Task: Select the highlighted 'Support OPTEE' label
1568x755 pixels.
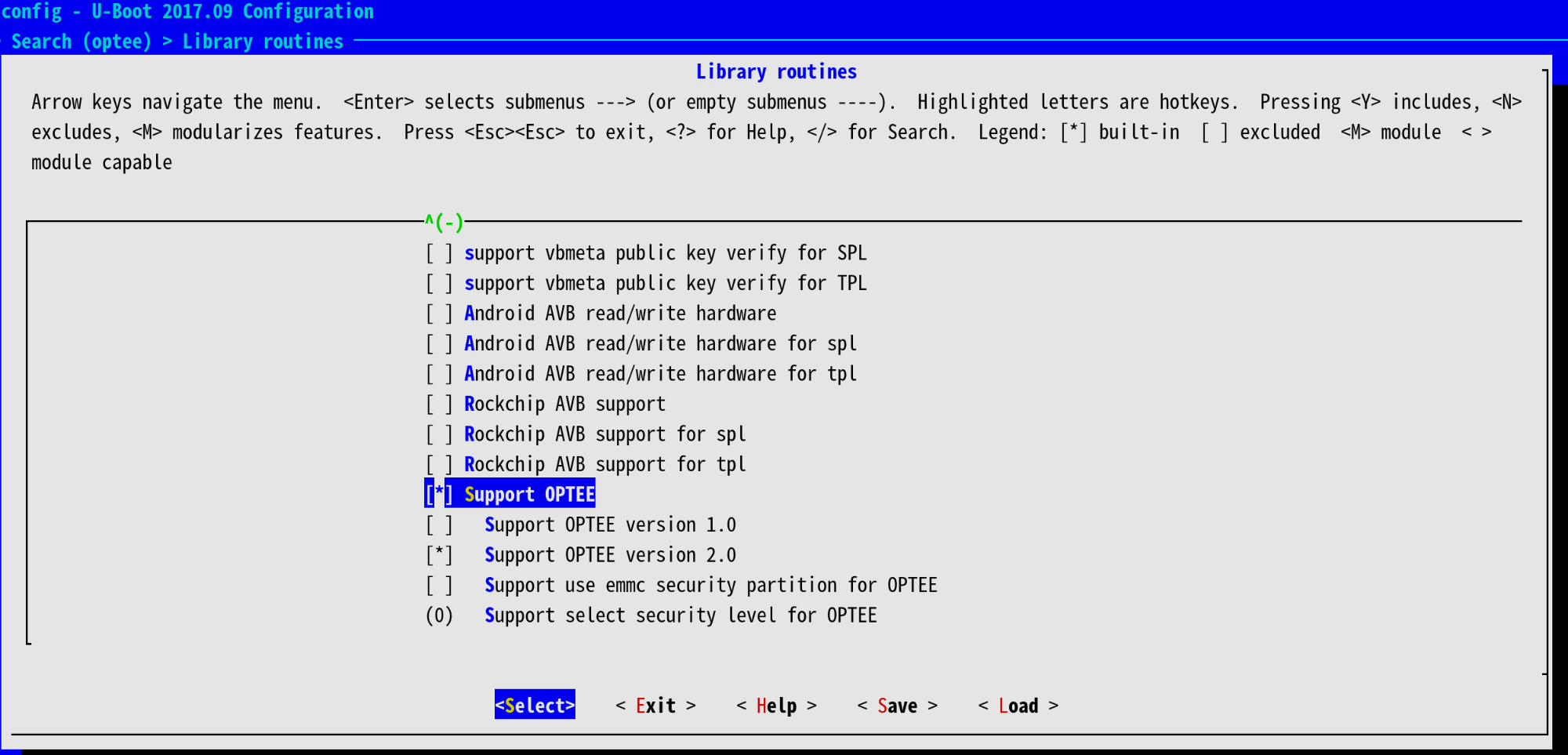Action: click(x=530, y=495)
